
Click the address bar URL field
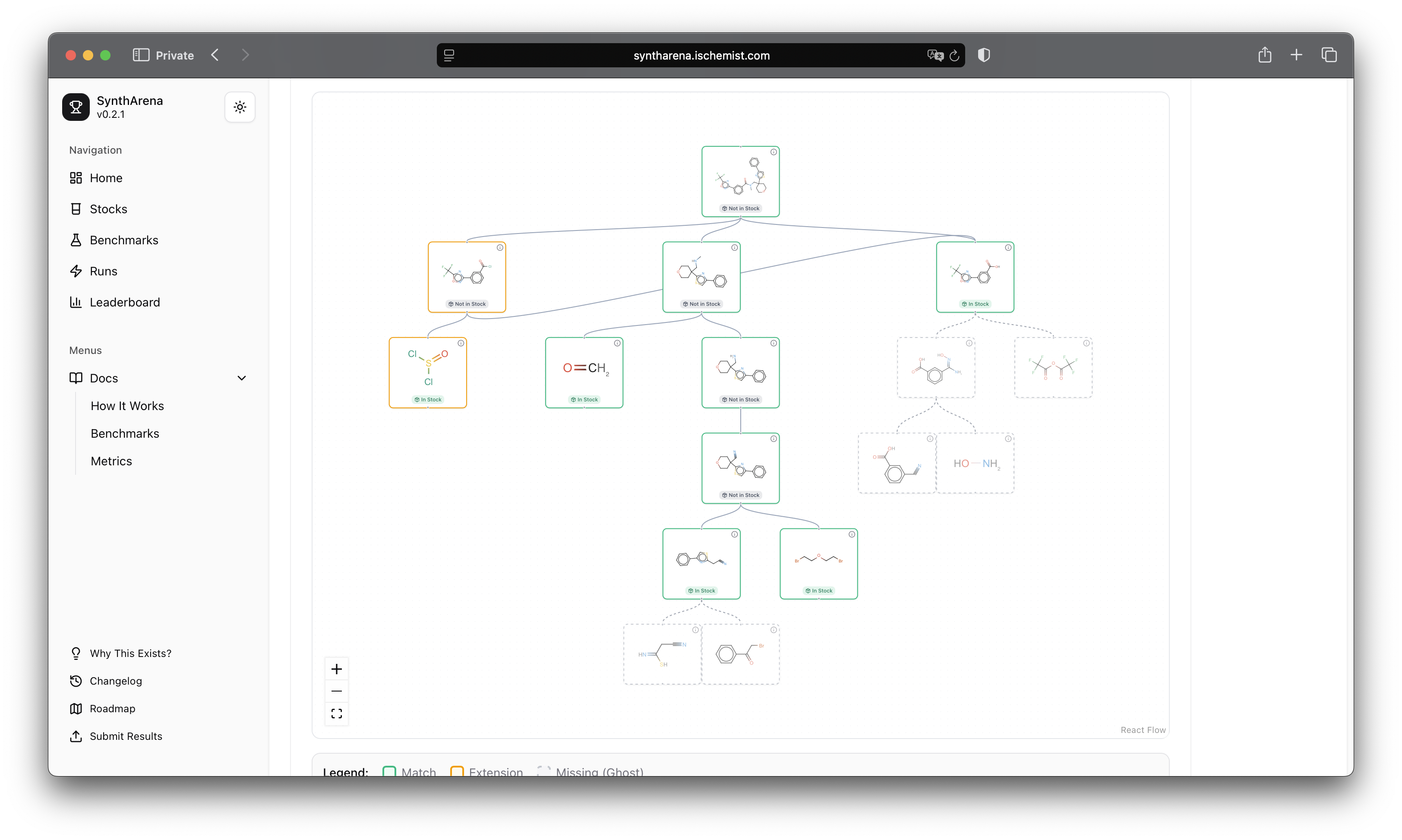[x=701, y=56]
